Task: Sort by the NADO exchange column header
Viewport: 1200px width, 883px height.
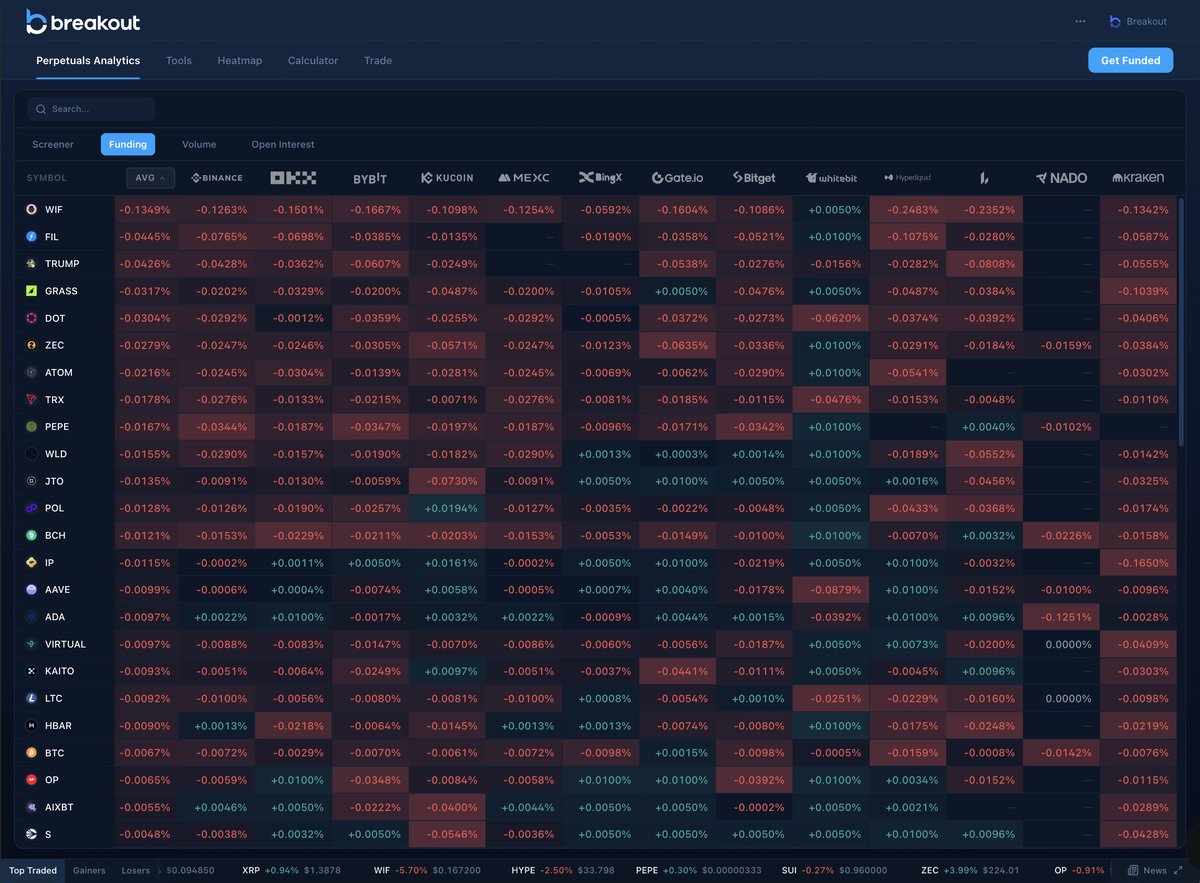Action: tap(1061, 178)
